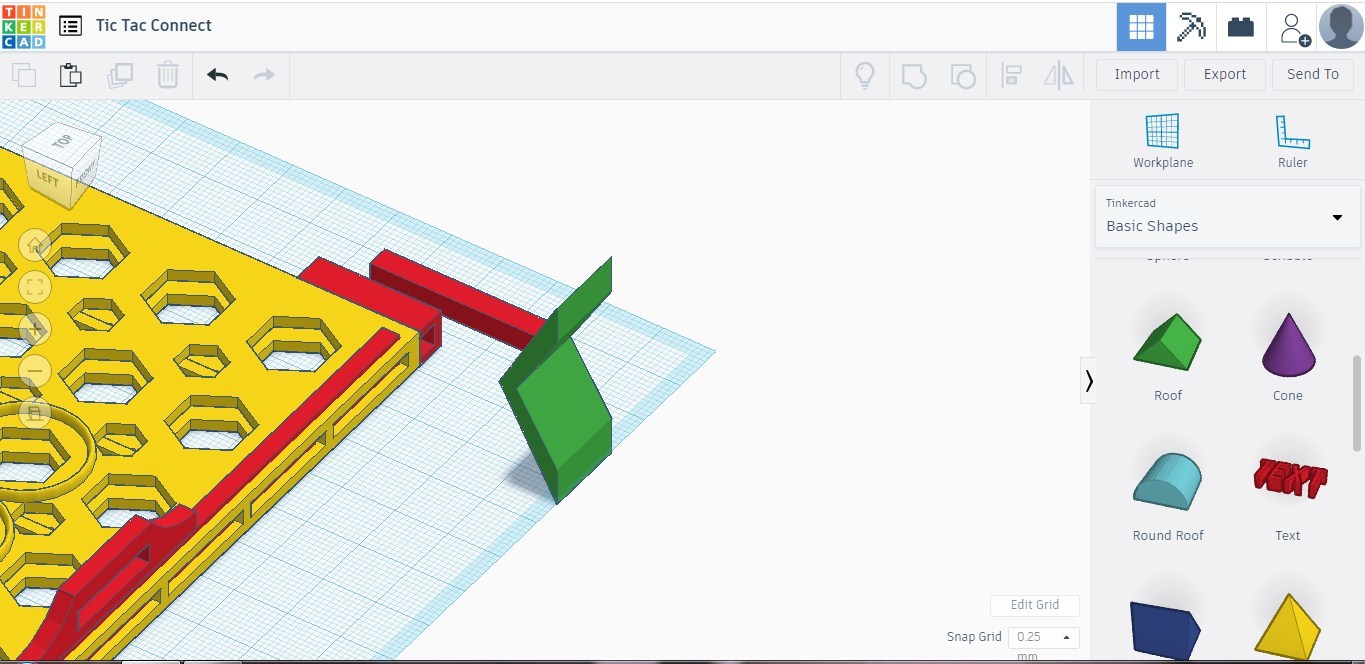Select the Ruler tool
This screenshot has width=1365, height=664.
pyautogui.click(x=1293, y=141)
